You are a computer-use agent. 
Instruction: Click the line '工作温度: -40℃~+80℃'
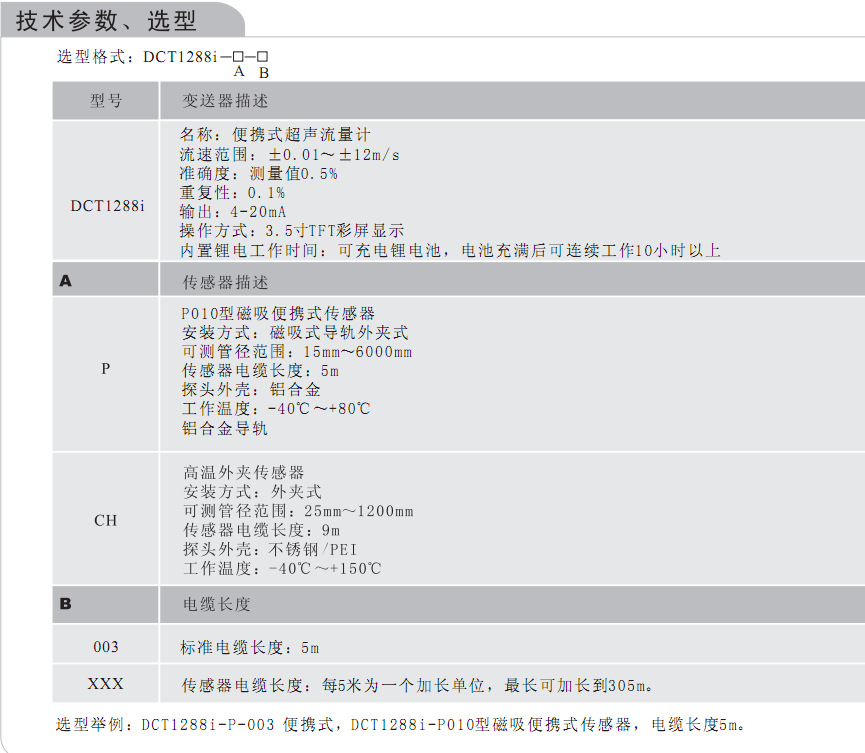tap(276, 409)
